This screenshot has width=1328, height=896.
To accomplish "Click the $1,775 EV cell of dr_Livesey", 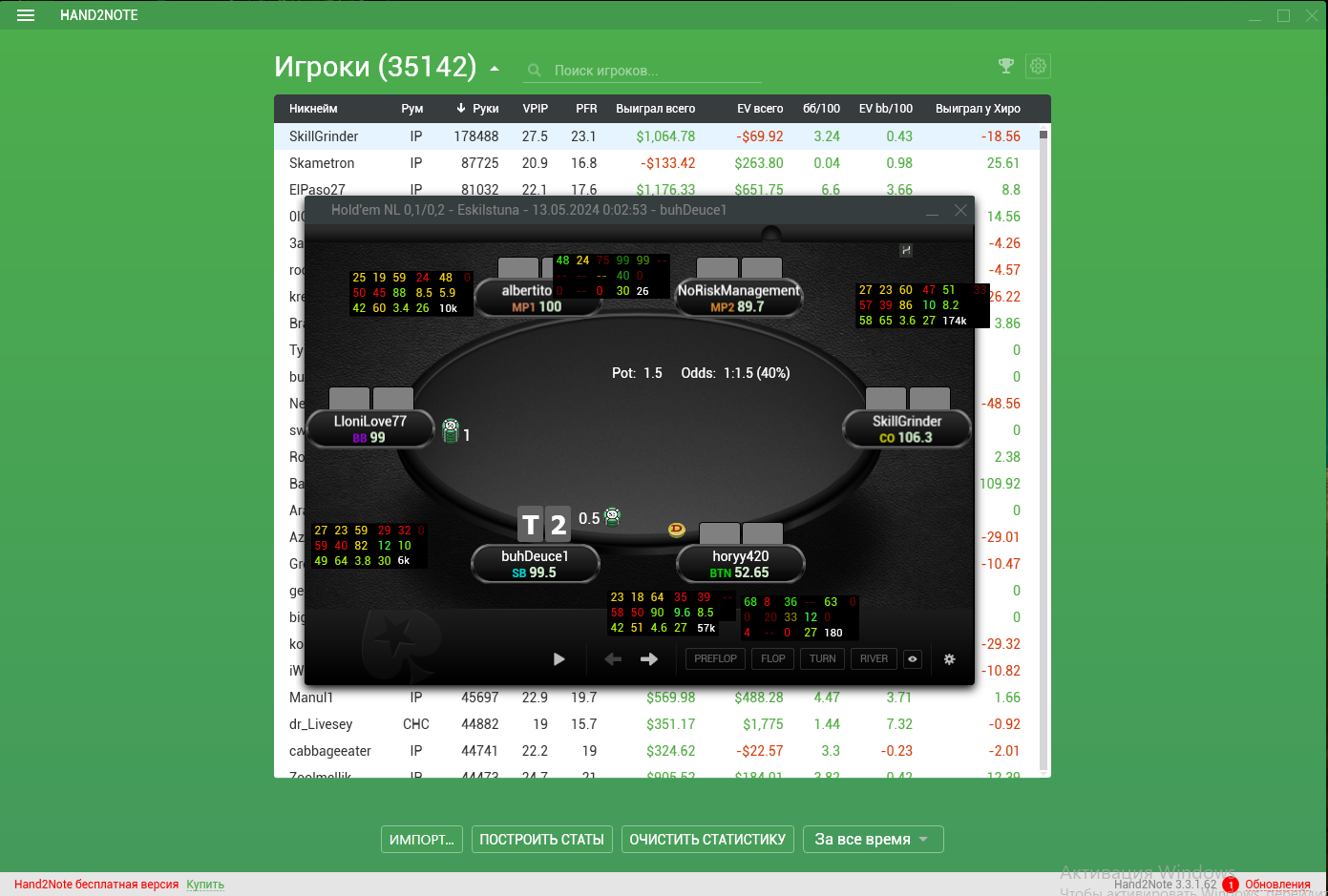I will (763, 724).
